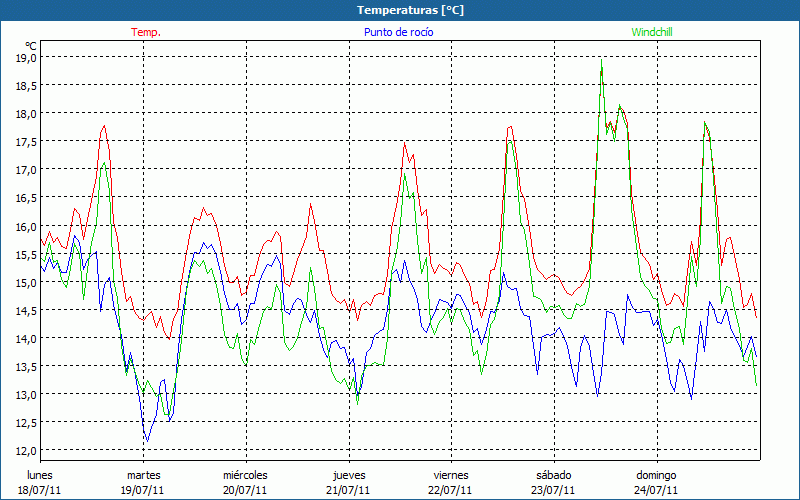Click the 24/07/11 date label
Viewport: 800px width, 500px height.
coord(656,490)
